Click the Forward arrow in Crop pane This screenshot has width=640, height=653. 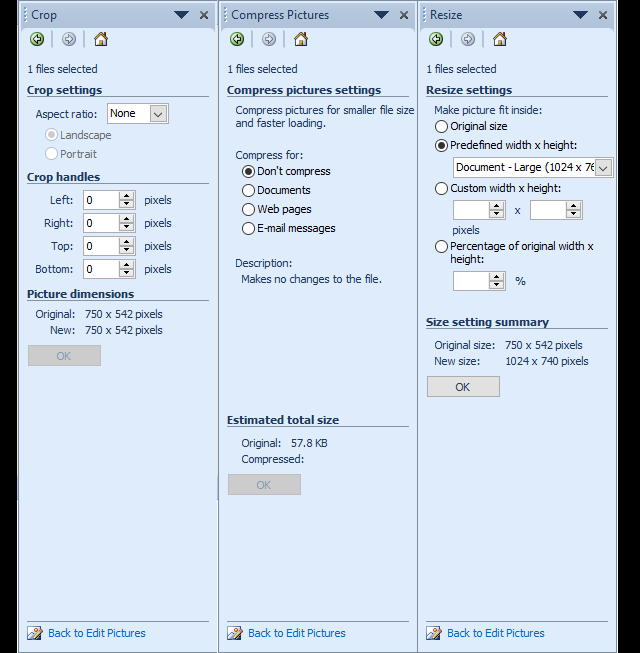coord(69,40)
